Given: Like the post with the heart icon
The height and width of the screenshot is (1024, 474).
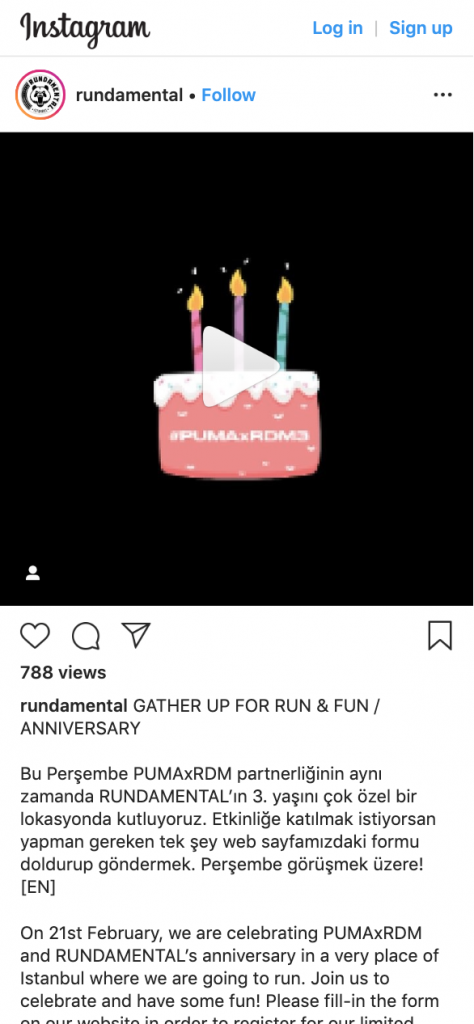Looking at the screenshot, I should click(35, 635).
